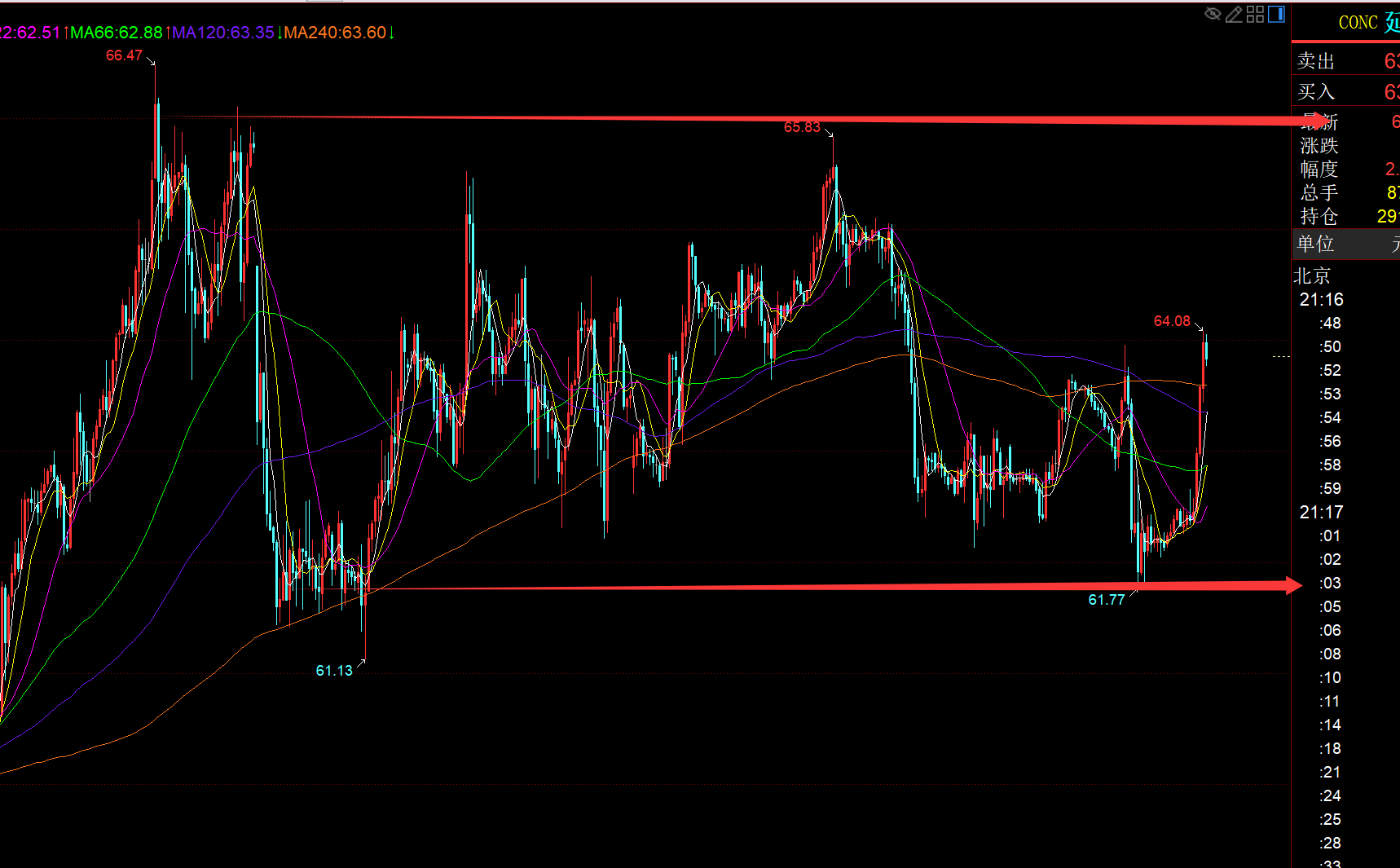Click the MA120 indicator label
Viewport: 1400px width, 868px height.
(x=223, y=33)
